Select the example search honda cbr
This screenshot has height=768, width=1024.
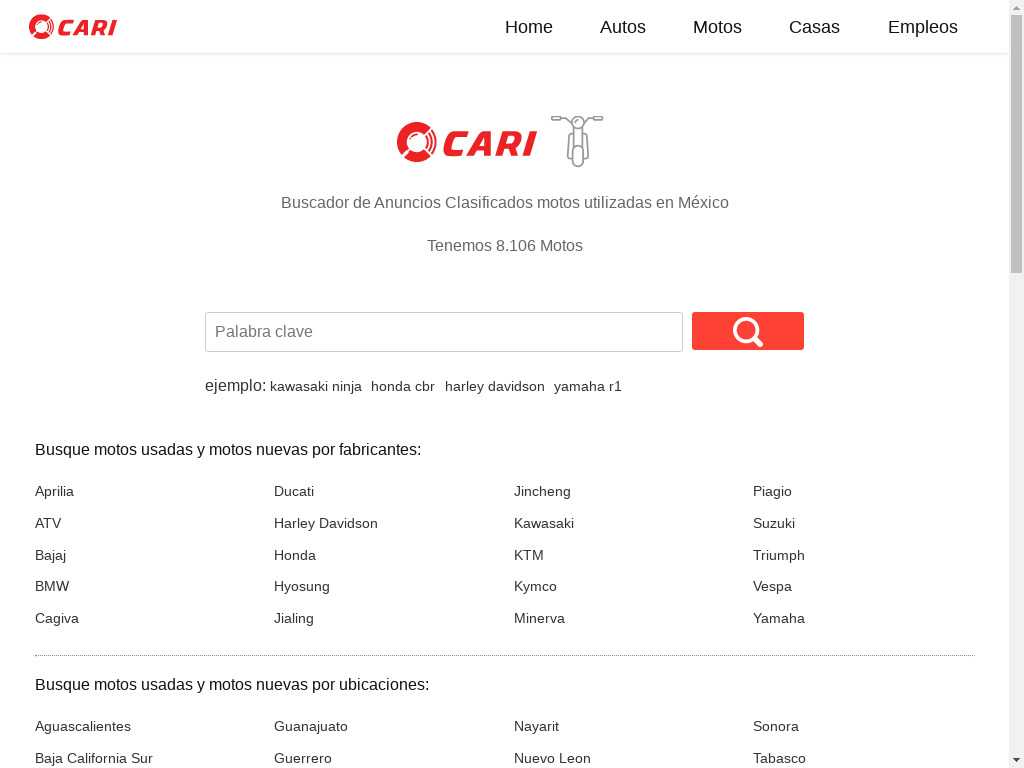tap(403, 387)
